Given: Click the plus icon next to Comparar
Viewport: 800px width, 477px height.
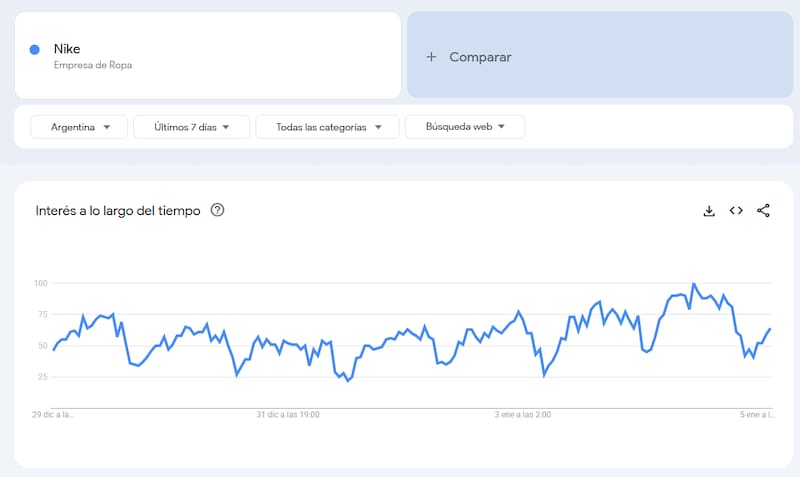Looking at the screenshot, I should pos(432,57).
